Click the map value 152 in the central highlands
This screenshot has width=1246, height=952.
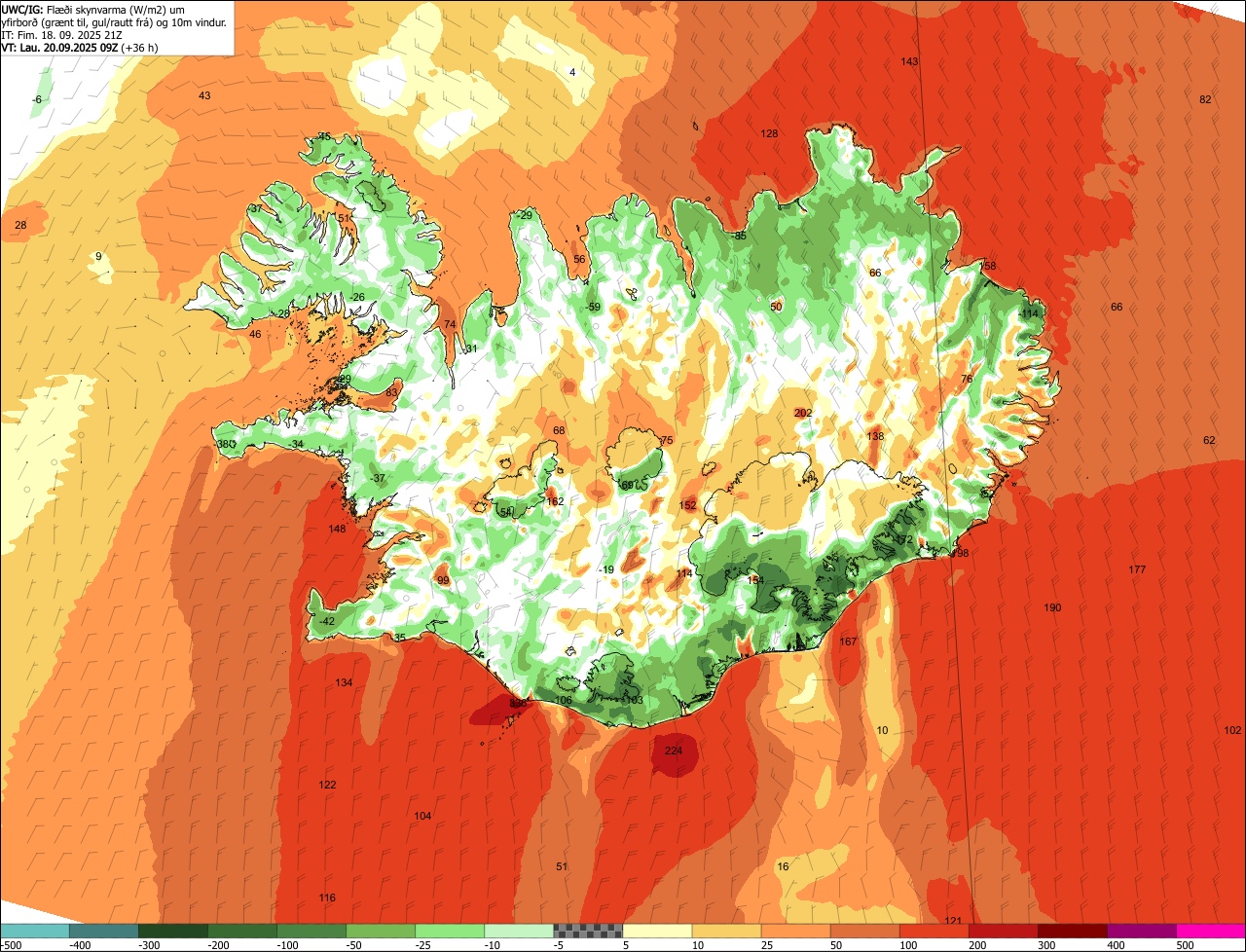pos(688,505)
